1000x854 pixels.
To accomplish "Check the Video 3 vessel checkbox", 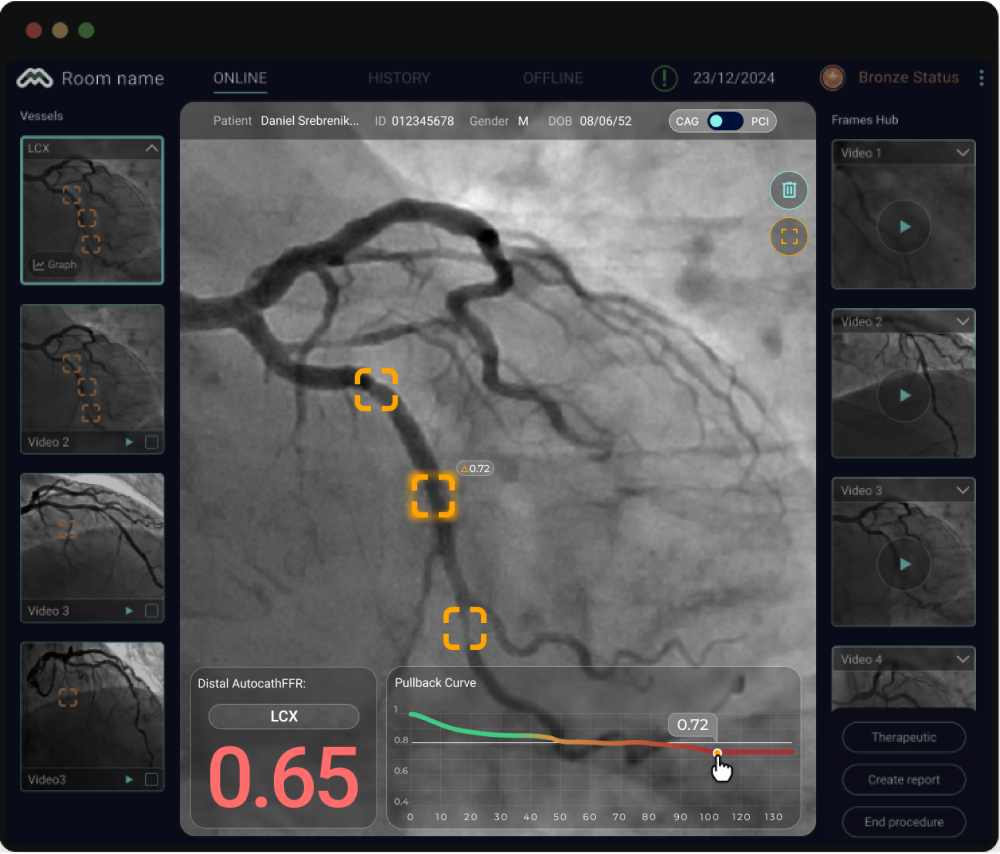I will pyautogui.click(x=151, y=611).
